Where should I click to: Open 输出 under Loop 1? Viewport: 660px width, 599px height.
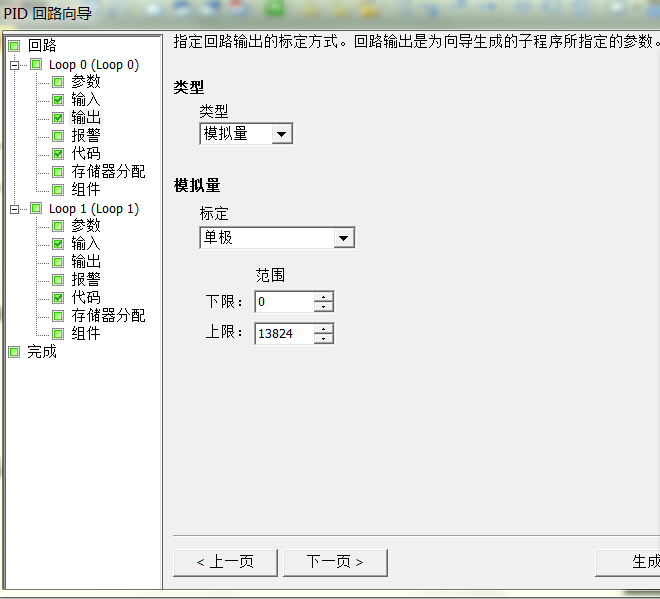click(x=86, y=262)
